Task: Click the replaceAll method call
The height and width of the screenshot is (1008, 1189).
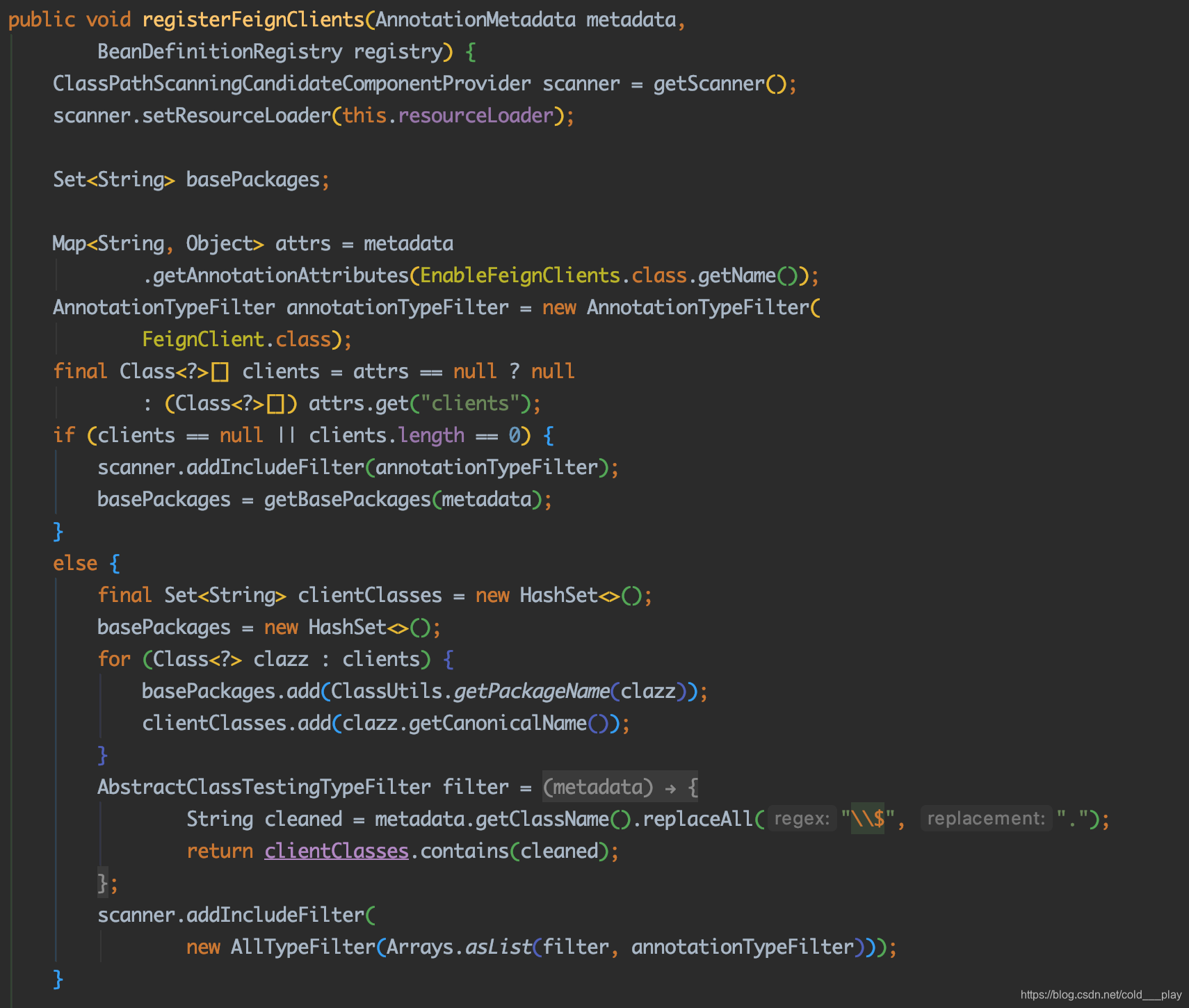Action: (697, 819)
